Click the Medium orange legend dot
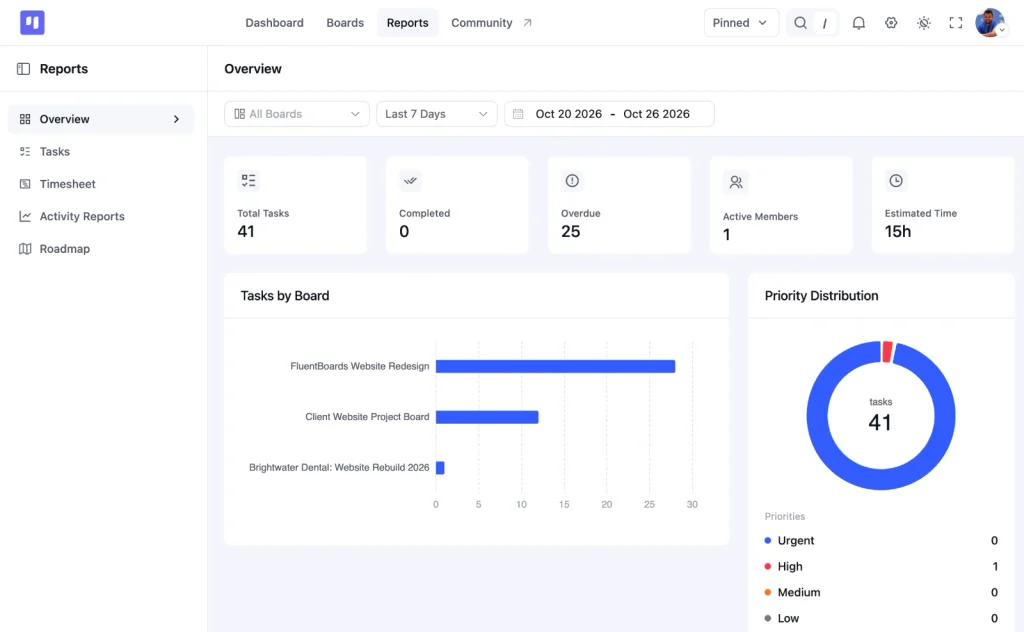 point(768,592)
